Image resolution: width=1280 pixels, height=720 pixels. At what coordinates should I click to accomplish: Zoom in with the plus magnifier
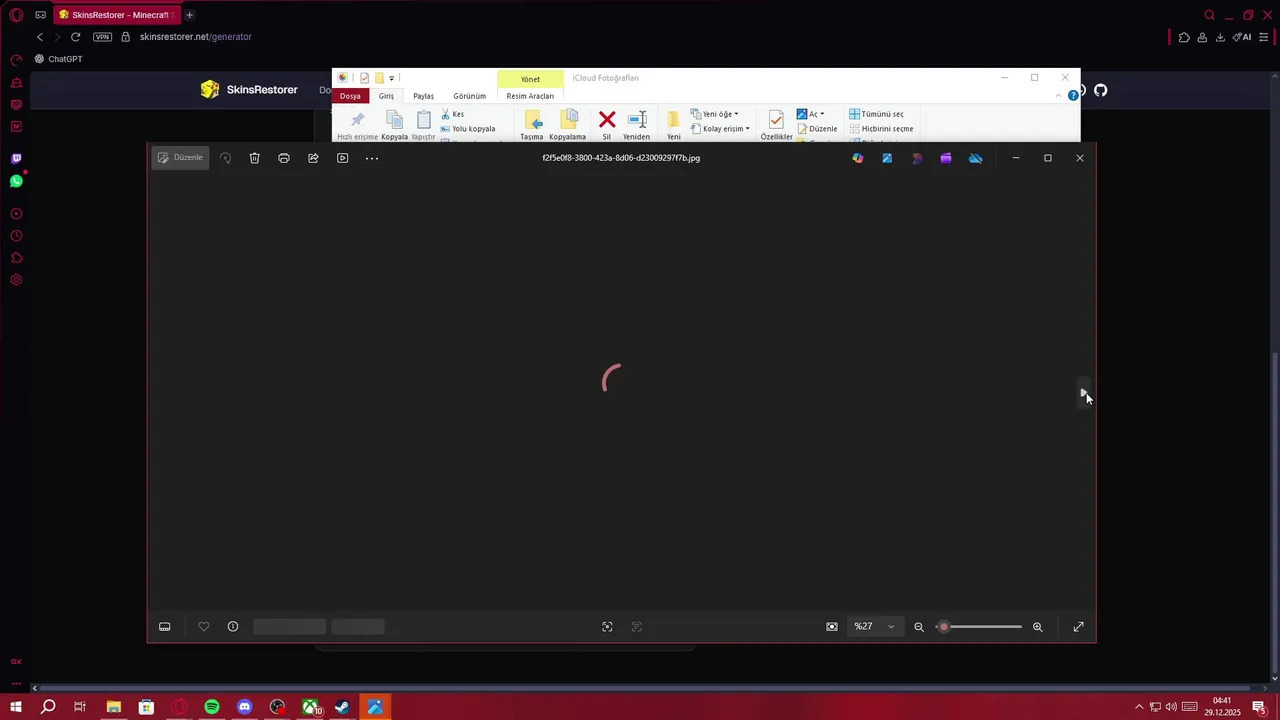click(x=1038, y=627)
